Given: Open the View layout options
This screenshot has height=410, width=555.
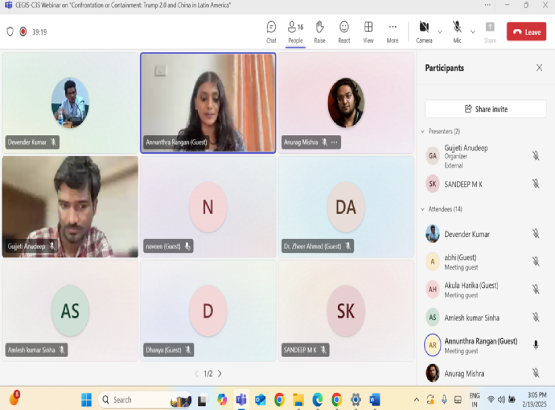Looking at the screenshot, I should (368, 32).
